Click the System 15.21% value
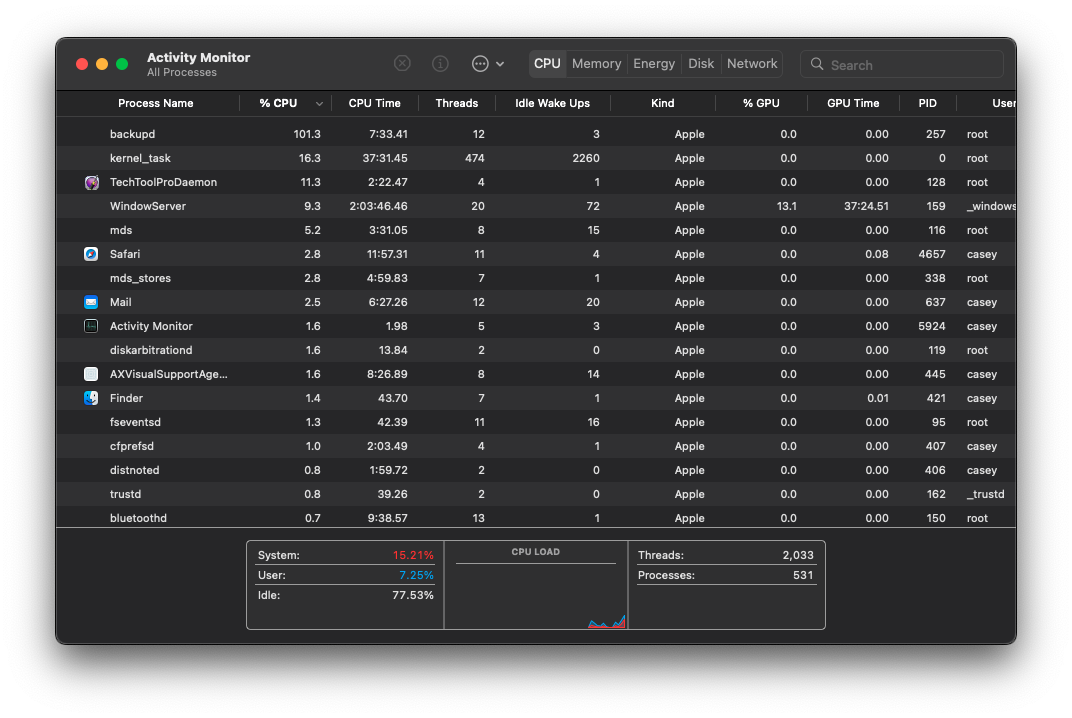The width and height of the screenshot is (1072, 718). [x=413, y=555]
